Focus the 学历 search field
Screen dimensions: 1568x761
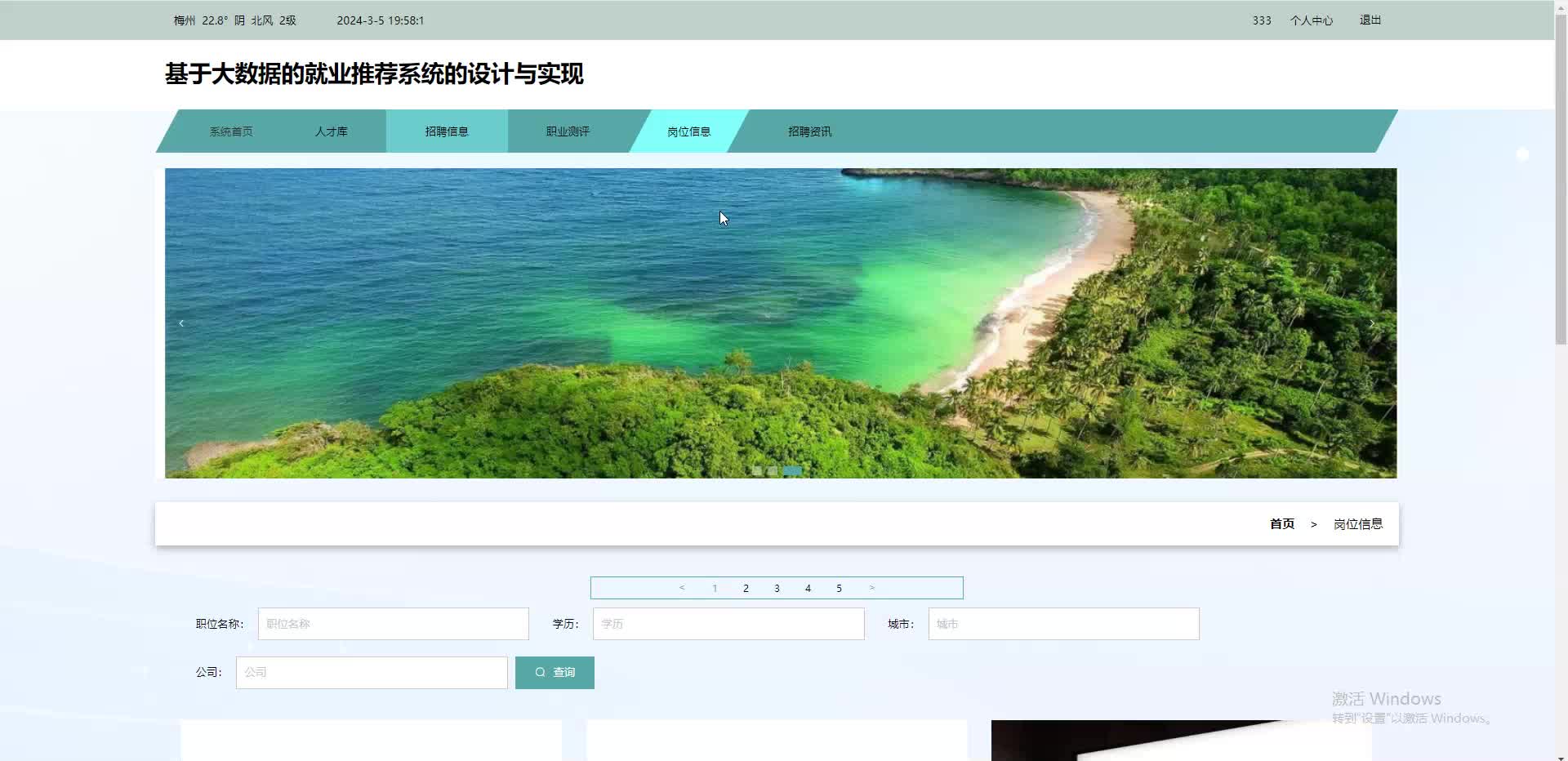728,624
